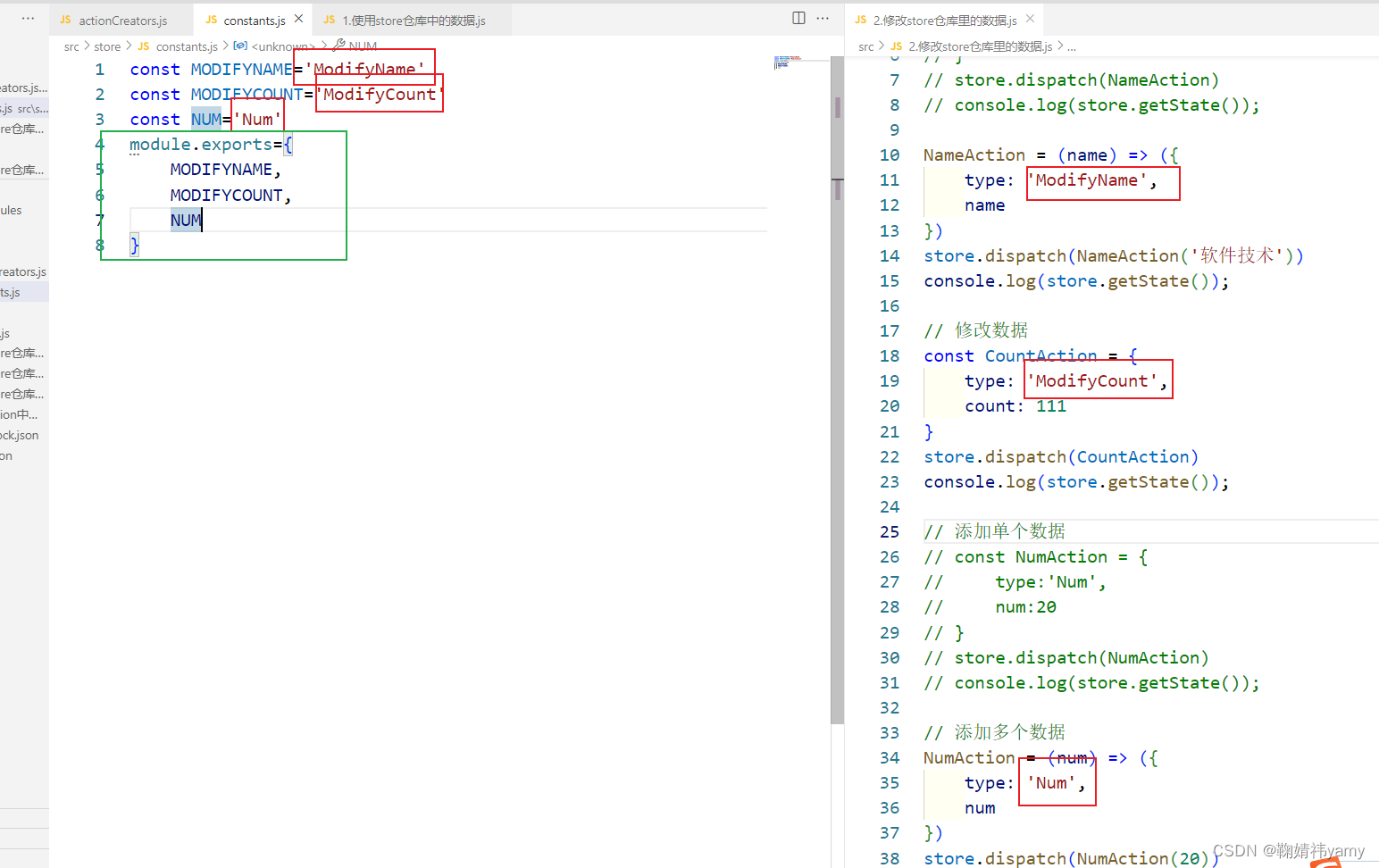Expand the src breadcrumb dropdown
The width and height of the screenshot is (1379, 868).
tap(71, 46)
